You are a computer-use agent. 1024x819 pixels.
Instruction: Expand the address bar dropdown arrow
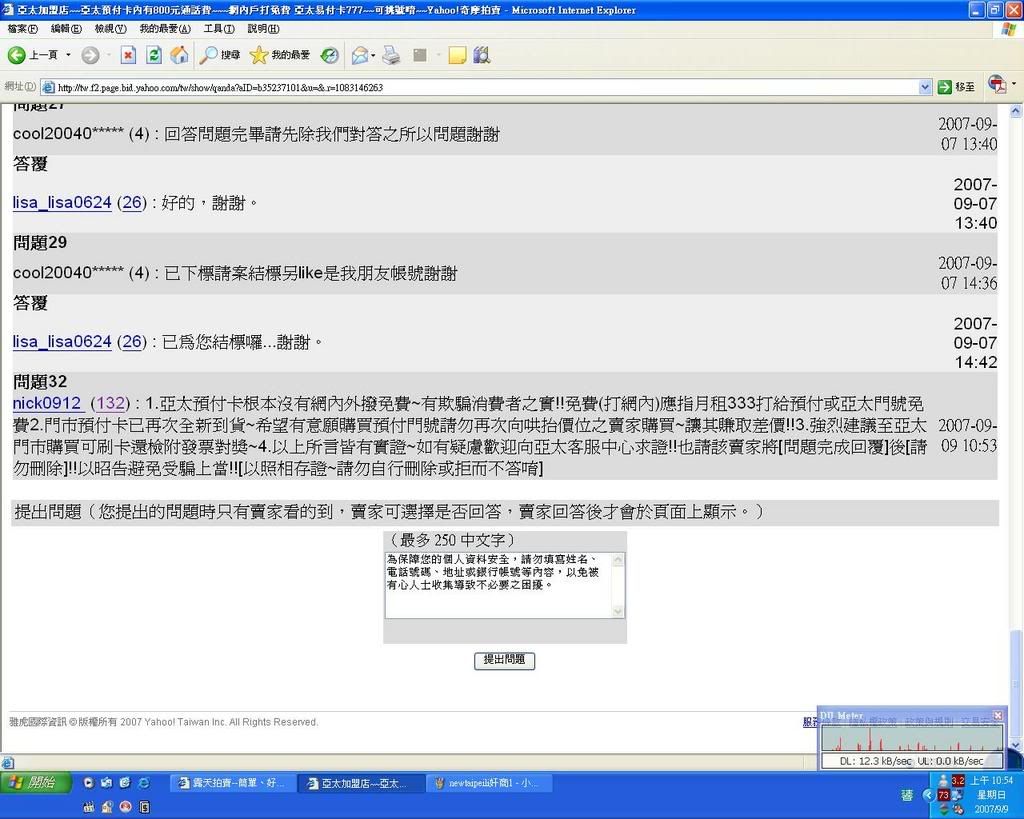tap(925, 88)
